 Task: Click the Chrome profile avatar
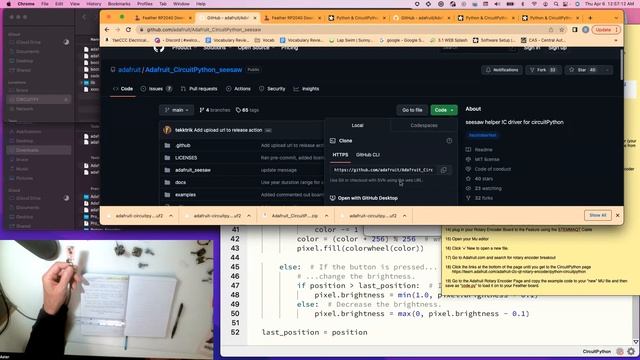585,30
